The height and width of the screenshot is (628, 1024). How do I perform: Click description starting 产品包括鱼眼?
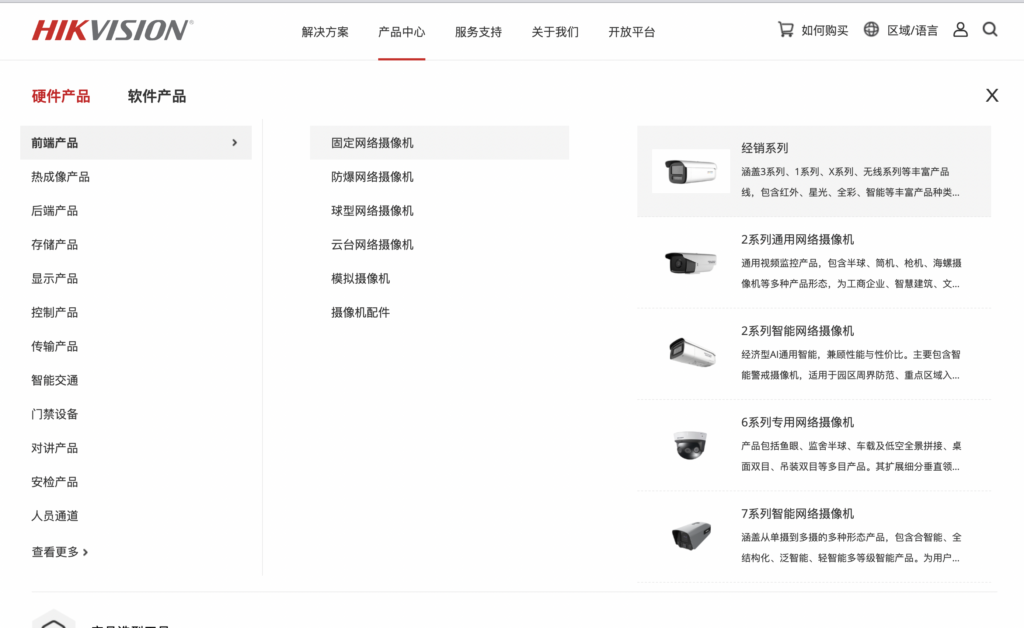851,456
